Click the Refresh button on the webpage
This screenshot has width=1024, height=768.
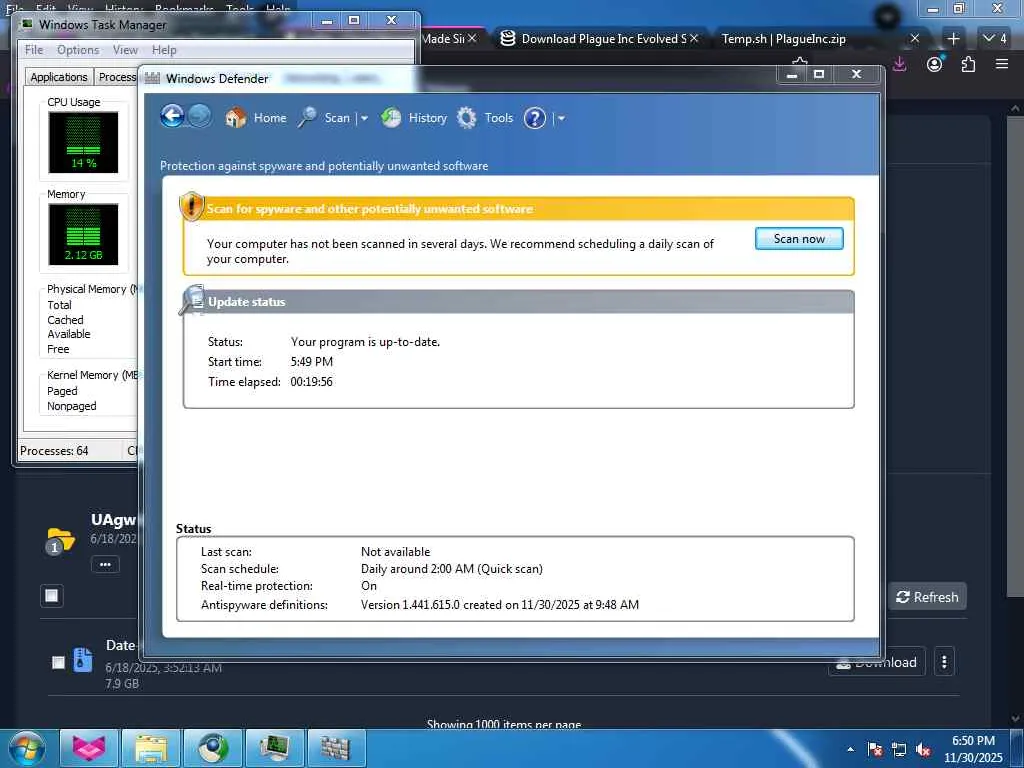tap(927, 596)
